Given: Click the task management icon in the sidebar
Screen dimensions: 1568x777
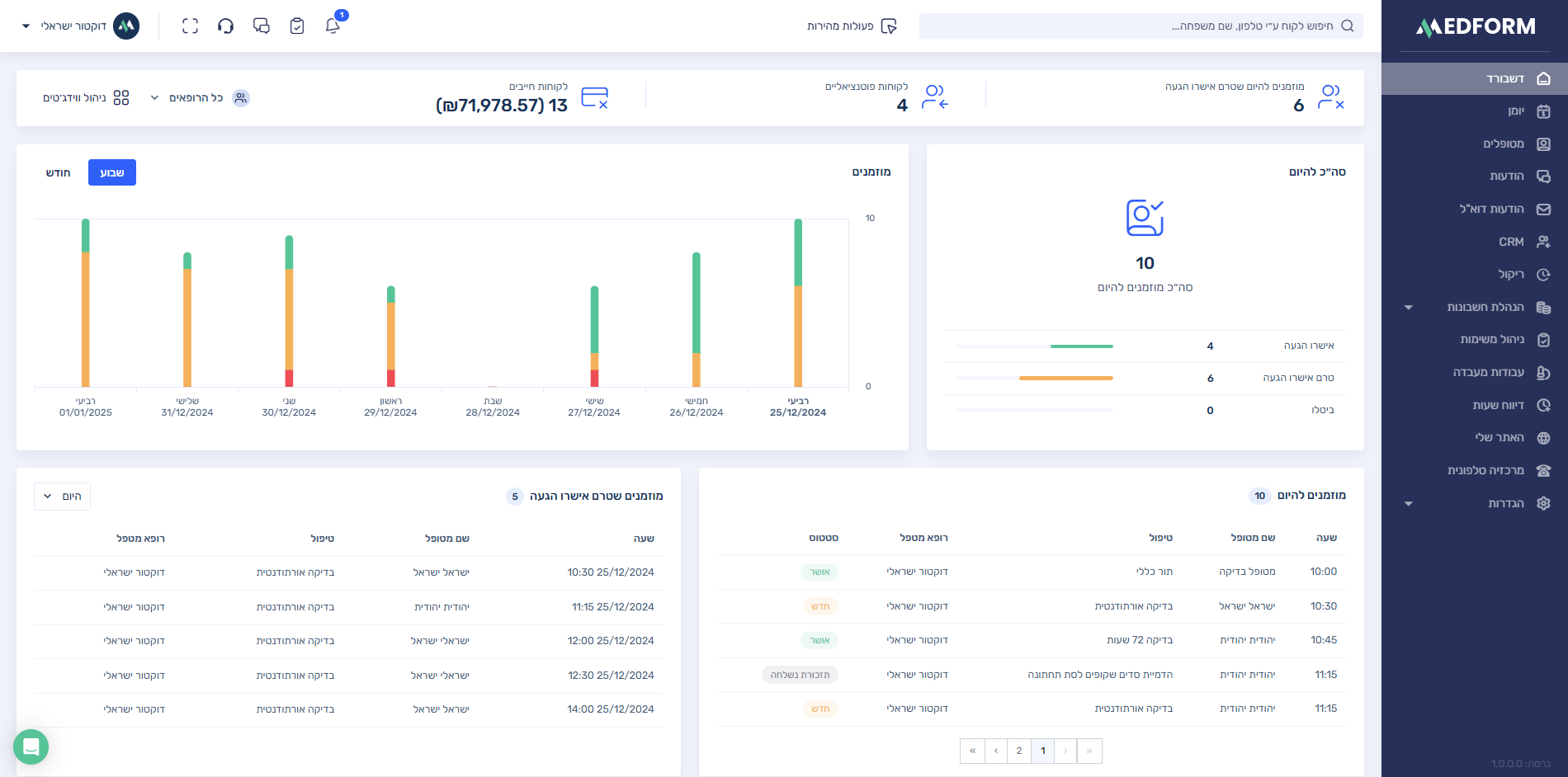Looking at the screenshot, I should coord(1544,339).
